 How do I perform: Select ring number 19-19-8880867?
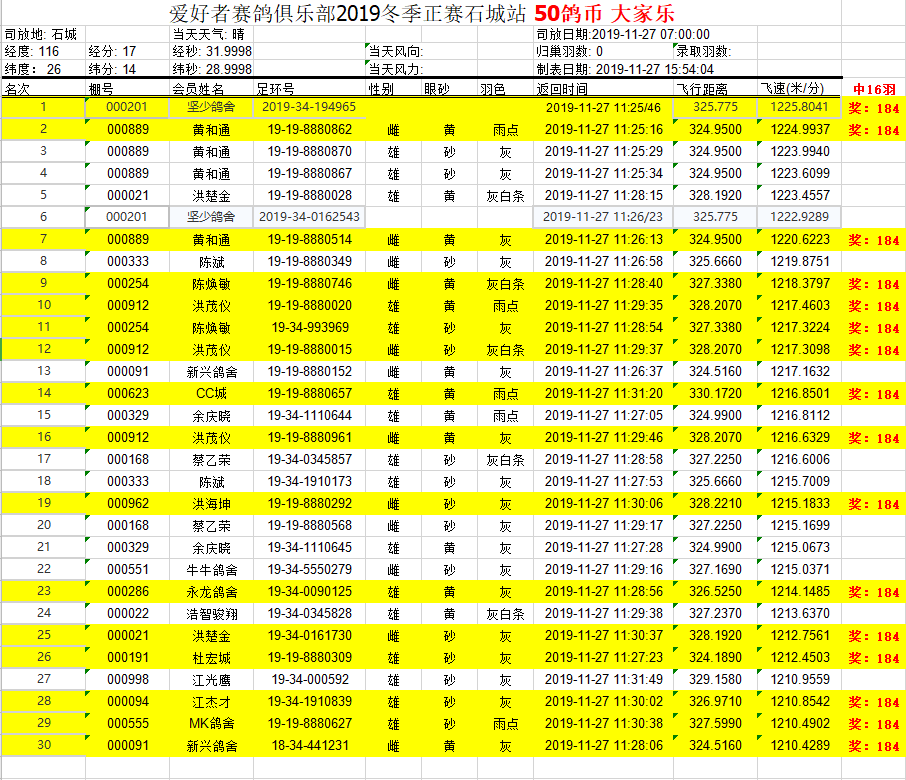click(x=310, y=173)
